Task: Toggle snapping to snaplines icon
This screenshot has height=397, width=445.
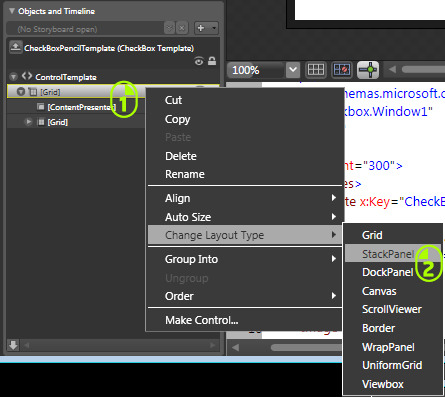Action: click(368, 70)
